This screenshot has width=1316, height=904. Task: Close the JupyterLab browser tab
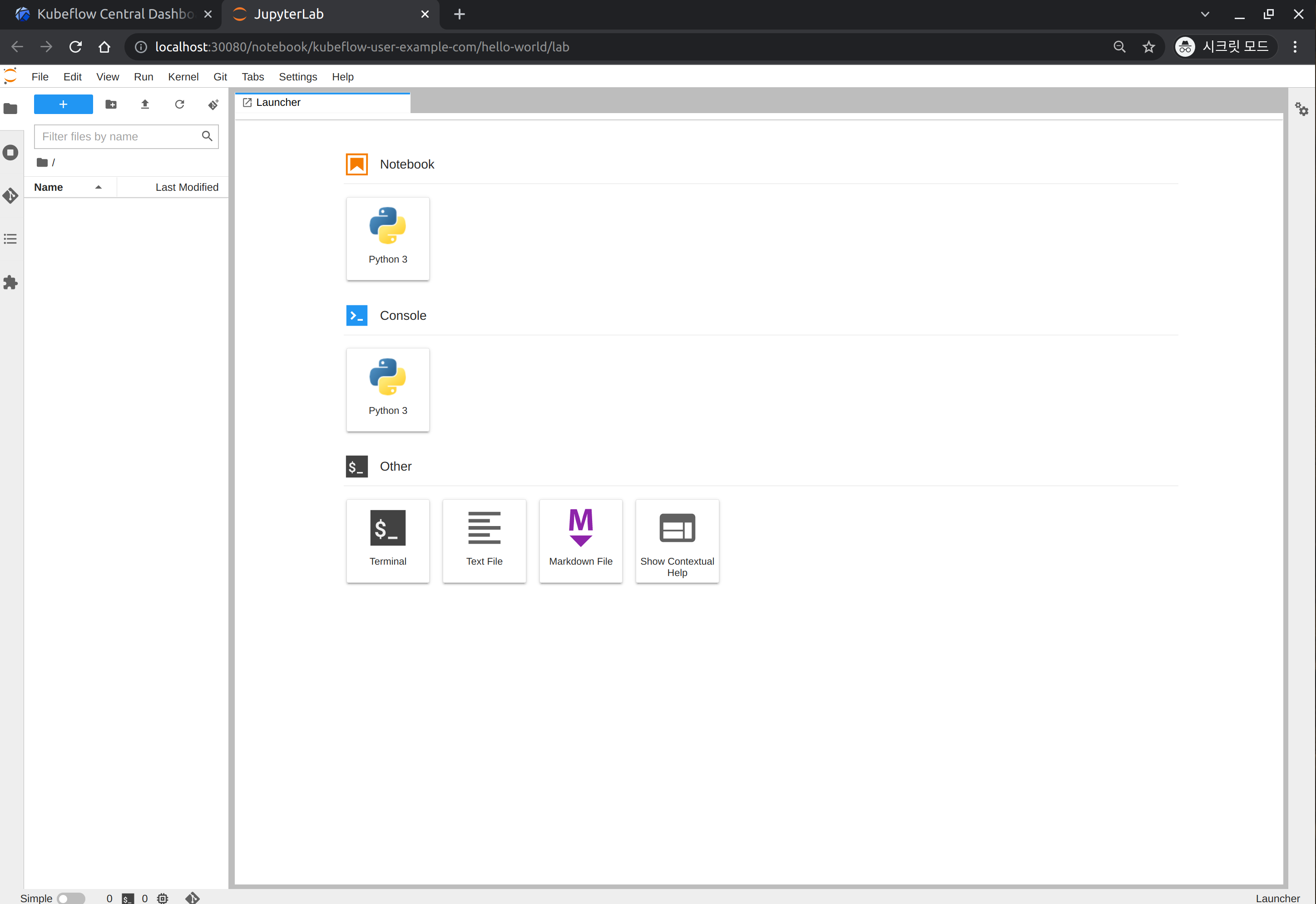[425, 14]
